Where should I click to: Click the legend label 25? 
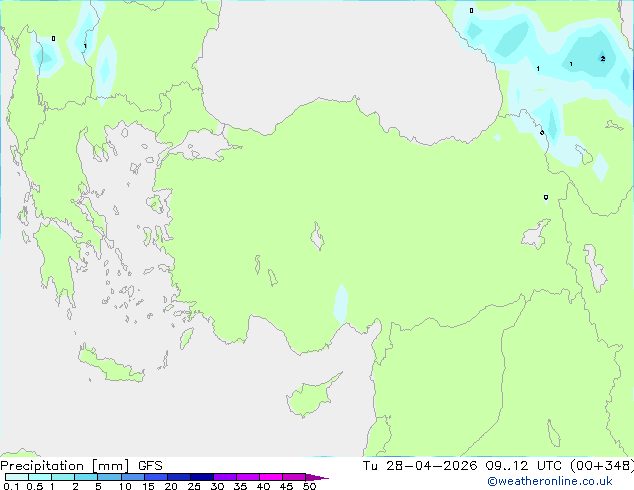click(x=194, y=486)
